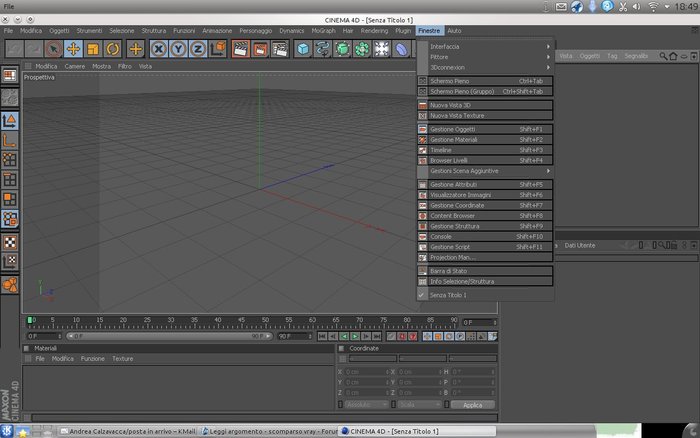Choose Schermo Pieno menu entry
Viewport: 700px width, 438px height.
[485, 81]
